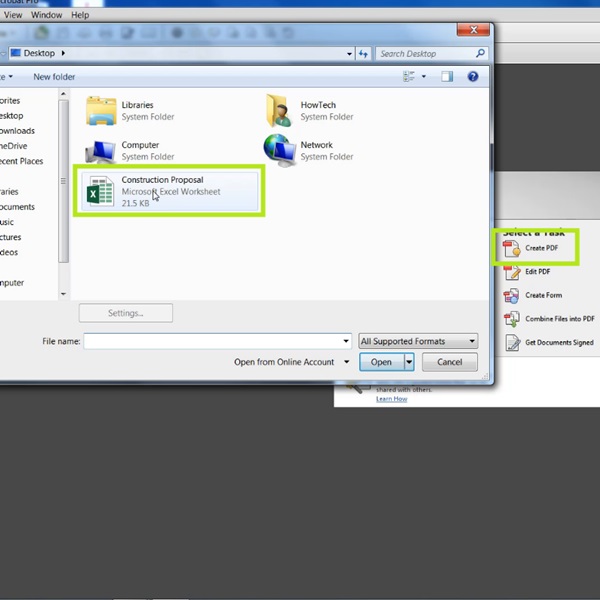
Task: Expand the address bar history dropdown
Action: click(x=349, y=54)
